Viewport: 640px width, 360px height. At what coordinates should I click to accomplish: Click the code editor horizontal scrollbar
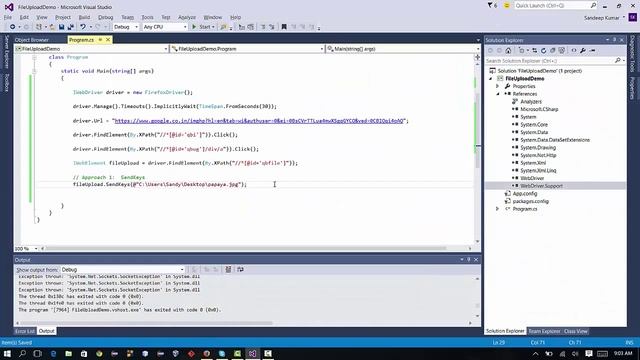click(246, 249)
